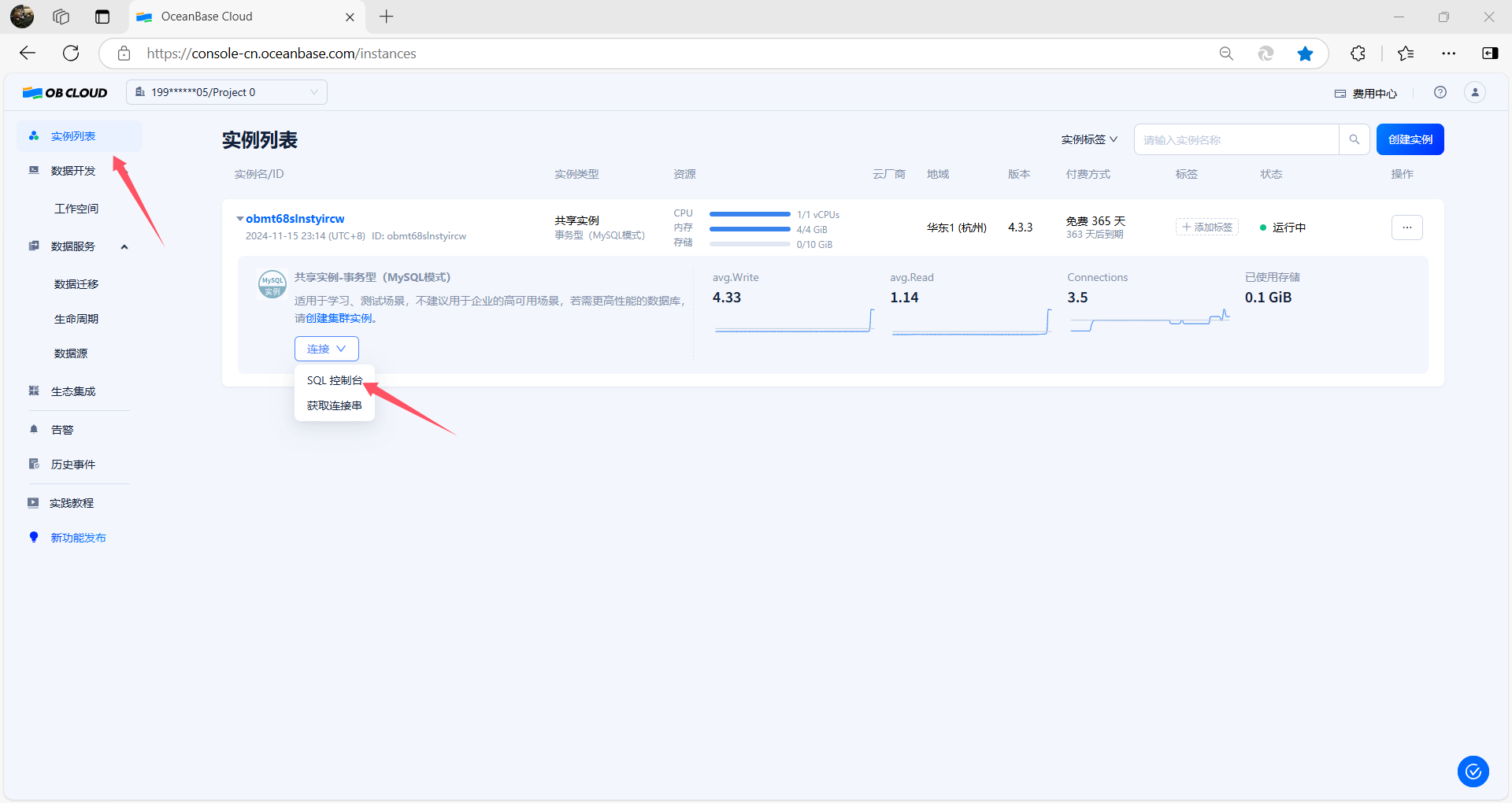Follow the 创建集群实例 link
This screenshot has height=803, width=1512.
[x=339, y=318]
